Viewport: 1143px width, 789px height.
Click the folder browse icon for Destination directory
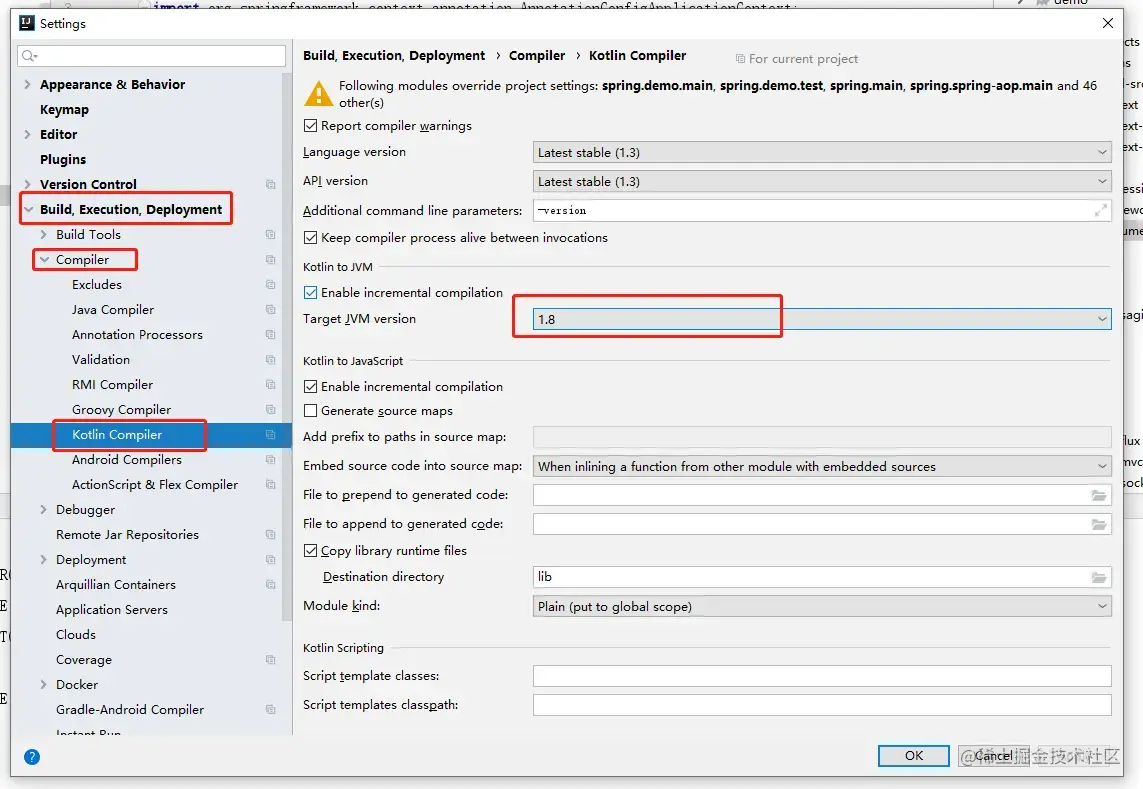click(x=1099, y=578)
